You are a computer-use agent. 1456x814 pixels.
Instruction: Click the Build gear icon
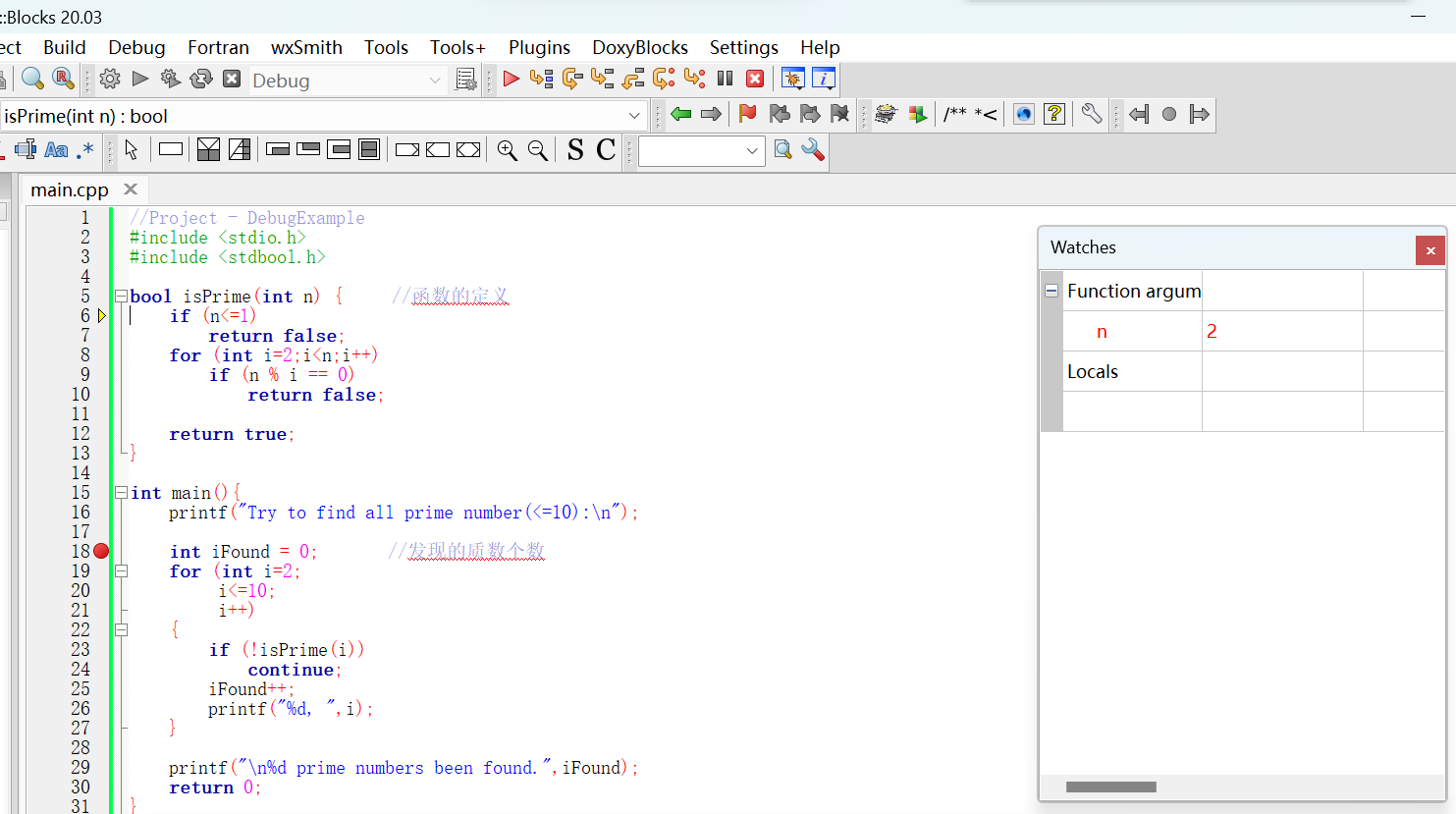(x=110, y=79)
